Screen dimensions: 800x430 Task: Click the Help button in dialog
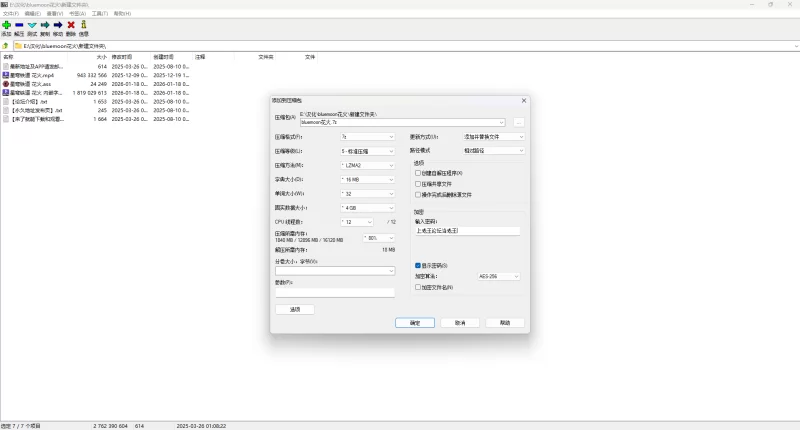point(505,323)
